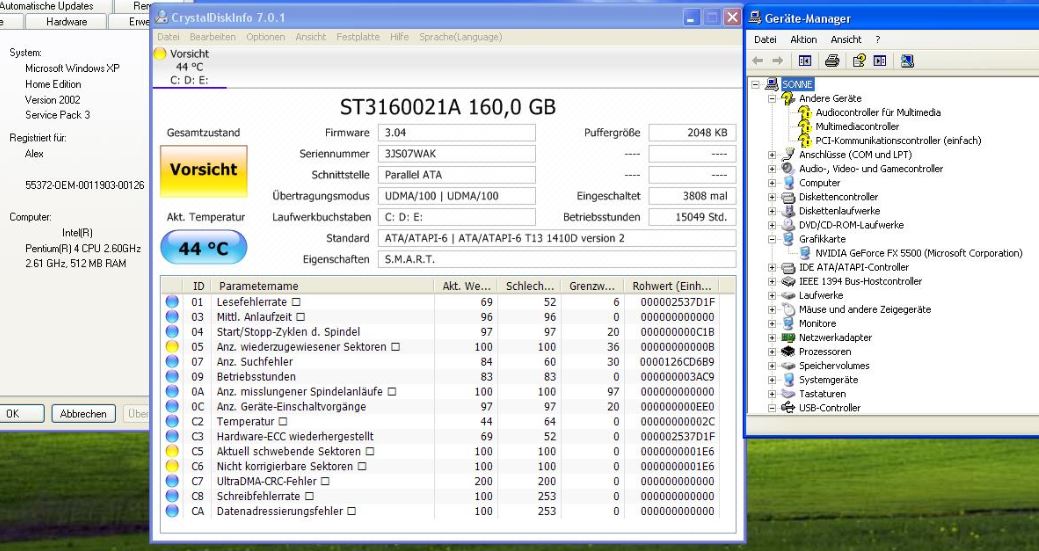Click the SONNE computer icon in tree

coord(772,84)
